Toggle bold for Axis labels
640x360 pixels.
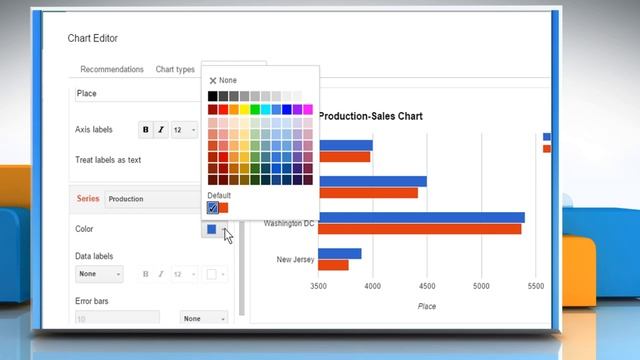146,130
